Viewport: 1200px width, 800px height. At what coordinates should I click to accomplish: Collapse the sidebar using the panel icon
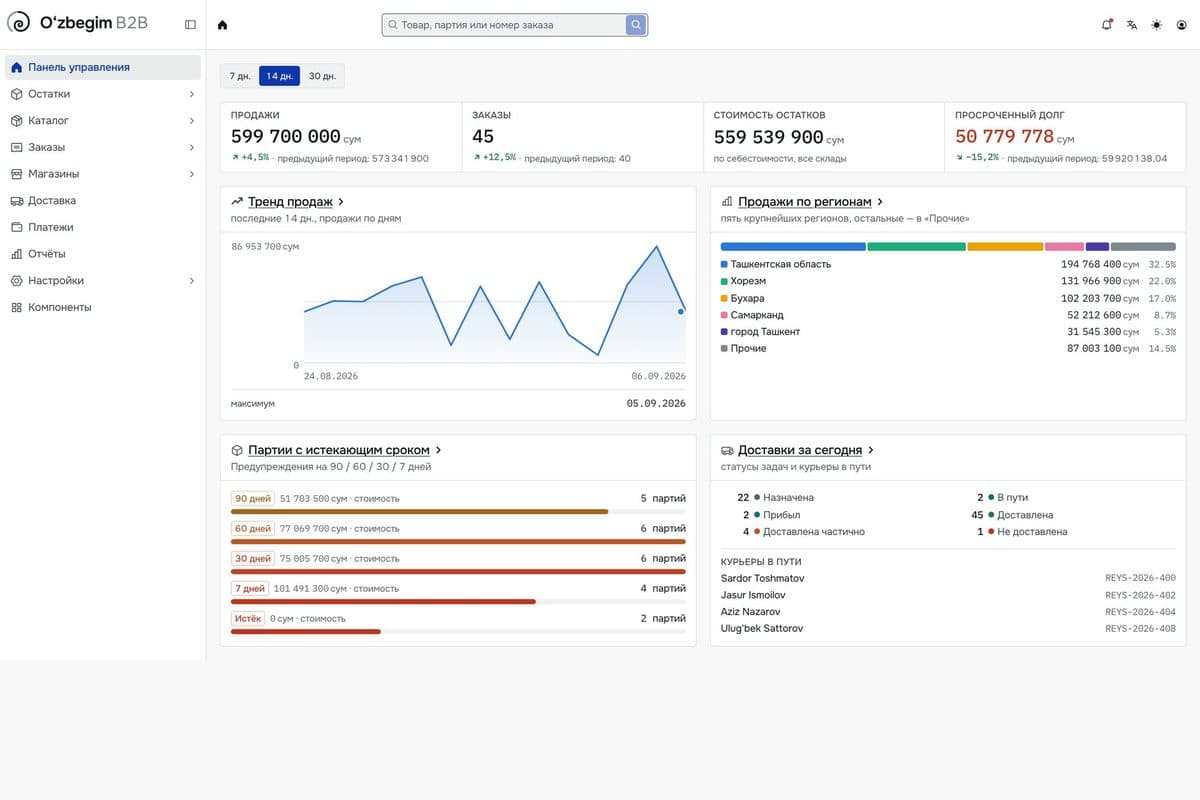[x=190, y=24]
